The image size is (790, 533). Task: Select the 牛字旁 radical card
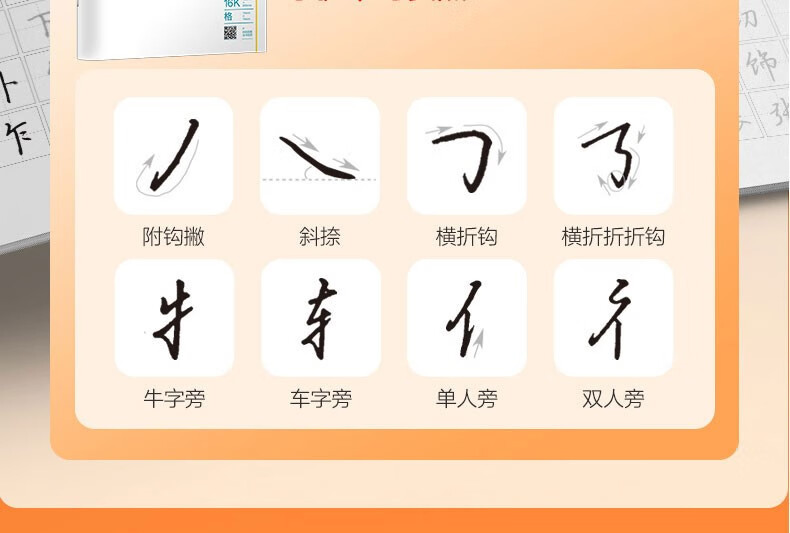pos(174,318)
